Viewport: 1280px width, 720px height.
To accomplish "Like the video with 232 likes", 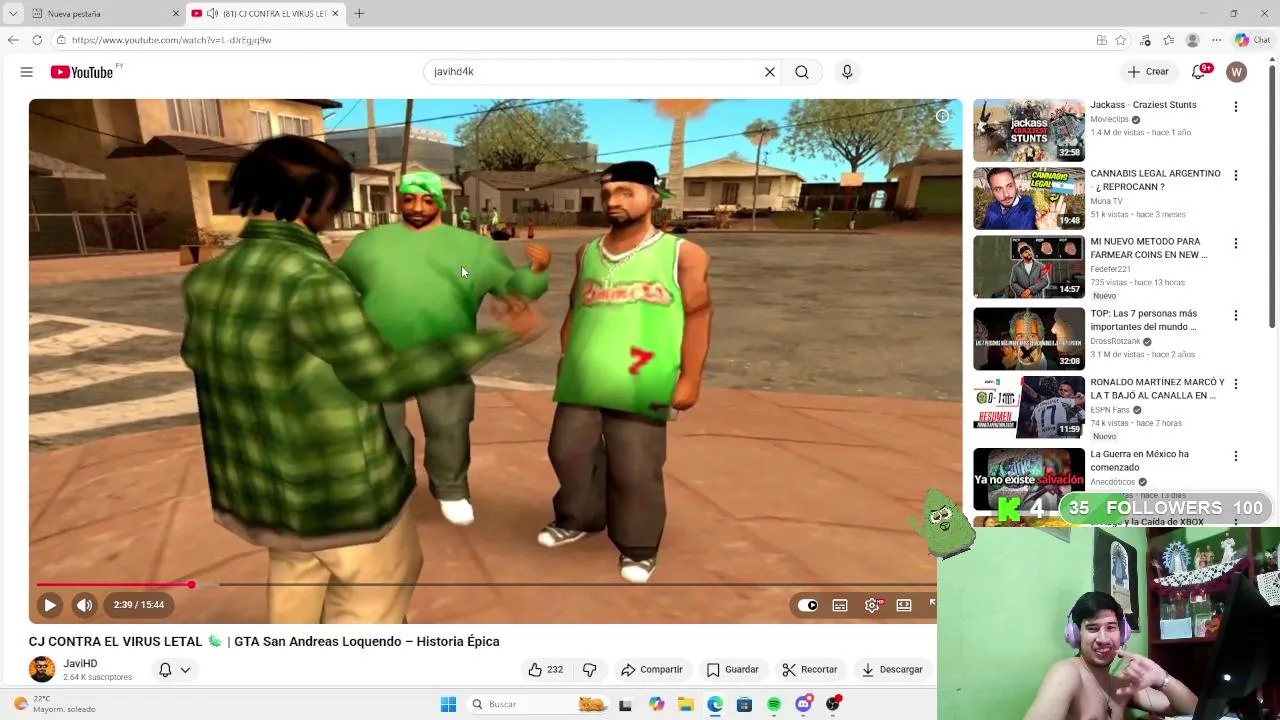I will [x=545, y=670].
